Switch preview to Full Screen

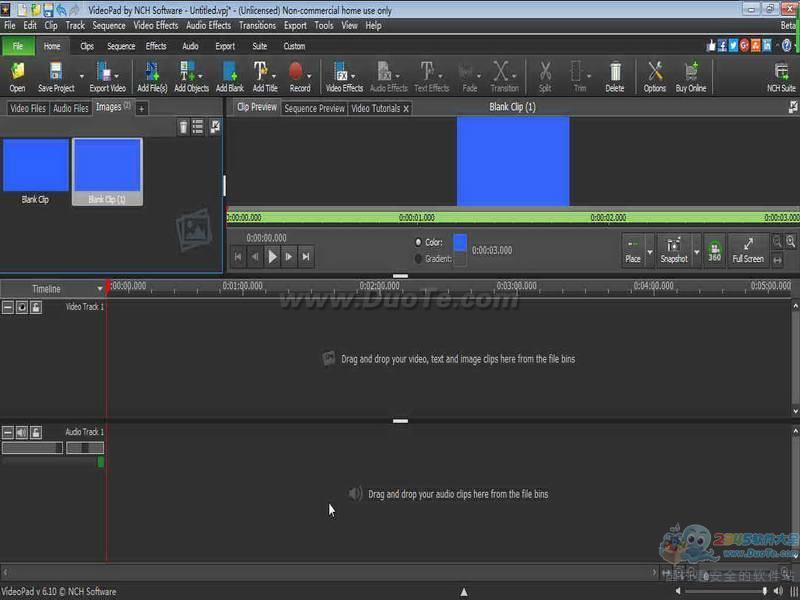tap(748, 250)
